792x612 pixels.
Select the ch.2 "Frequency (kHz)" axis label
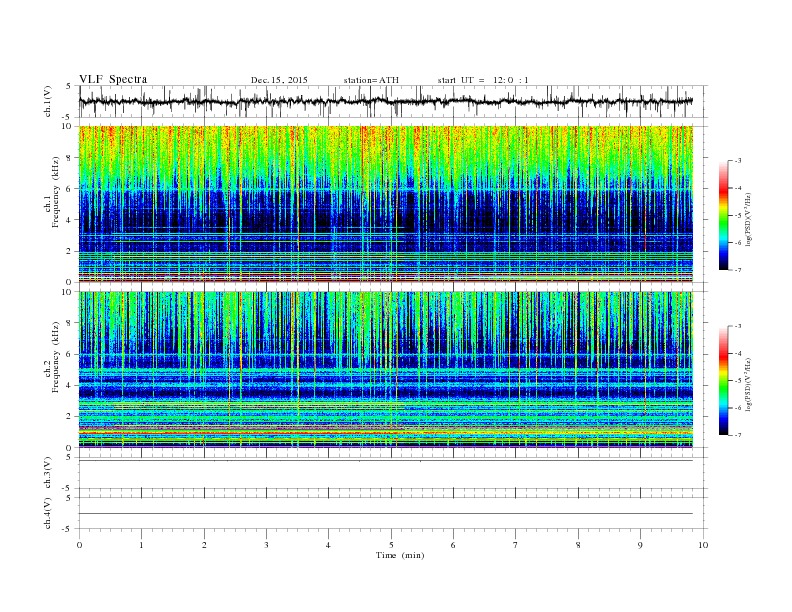coord(56,358)
